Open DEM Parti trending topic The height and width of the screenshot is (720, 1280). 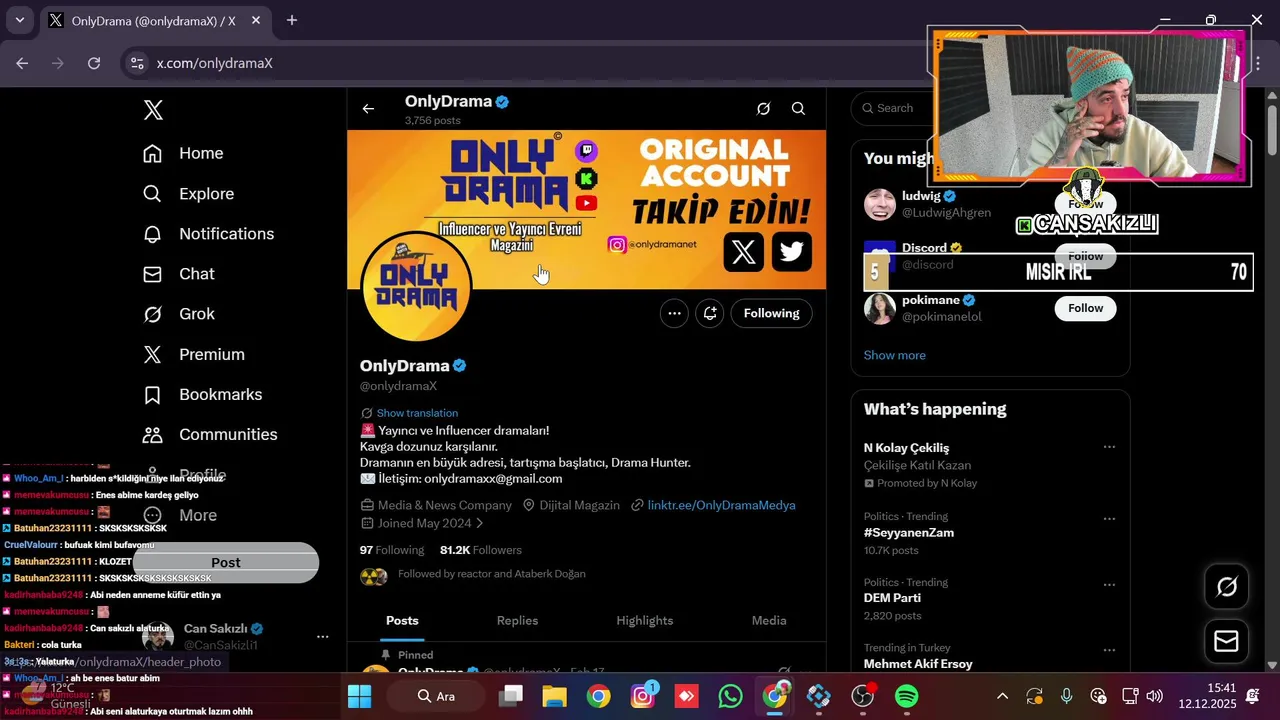coord(892,598)
